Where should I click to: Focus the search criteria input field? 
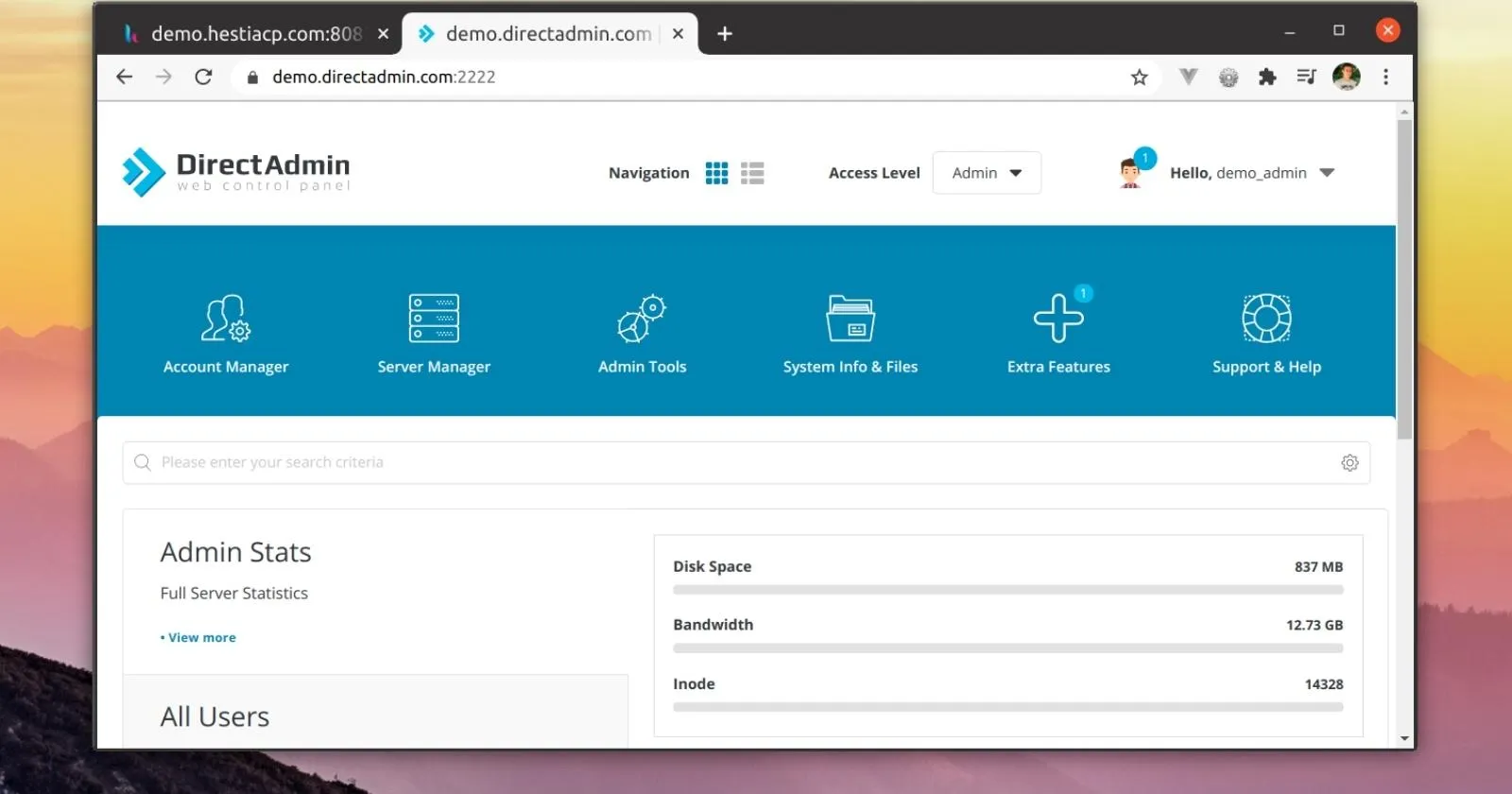pyautogui.click(x=747, y=462)
